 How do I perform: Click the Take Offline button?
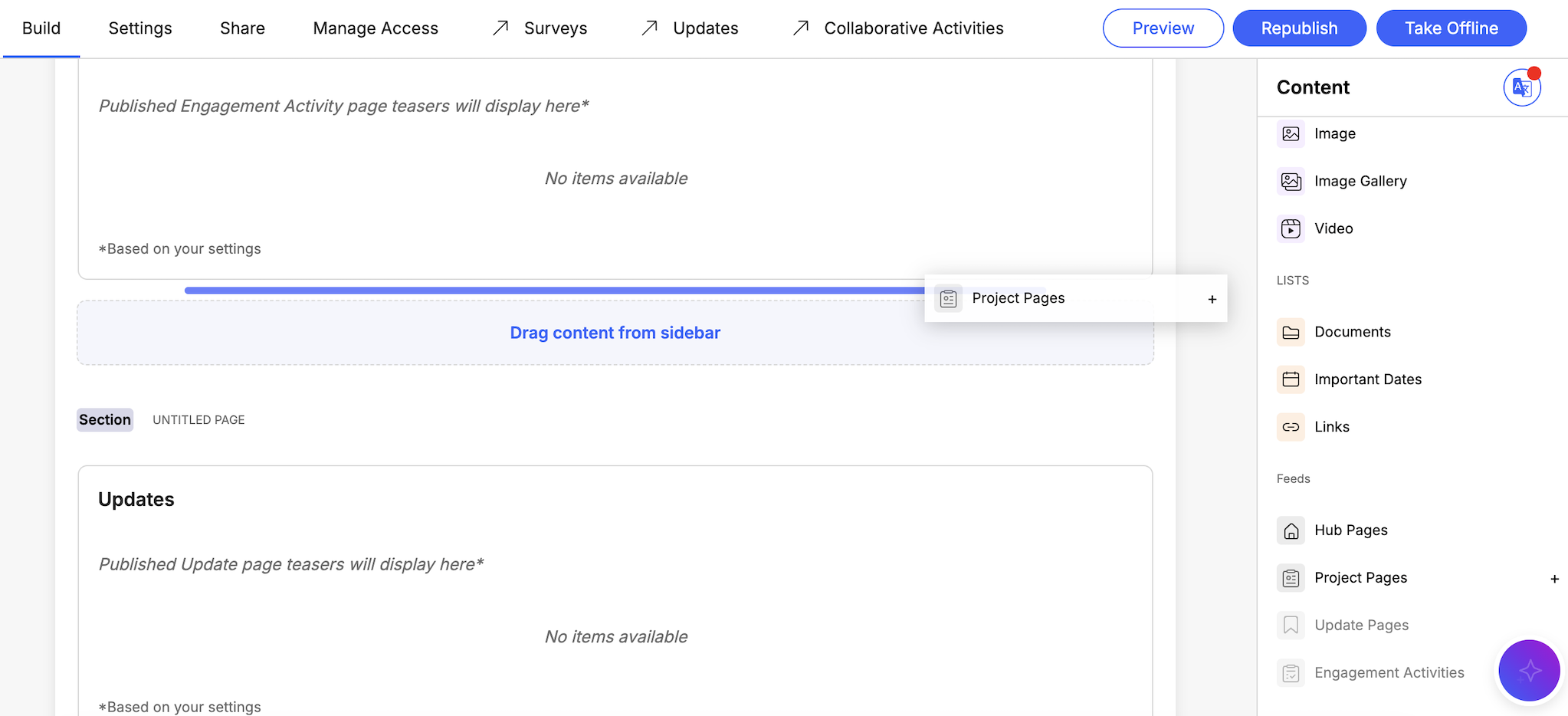[x=1451, y=28]
